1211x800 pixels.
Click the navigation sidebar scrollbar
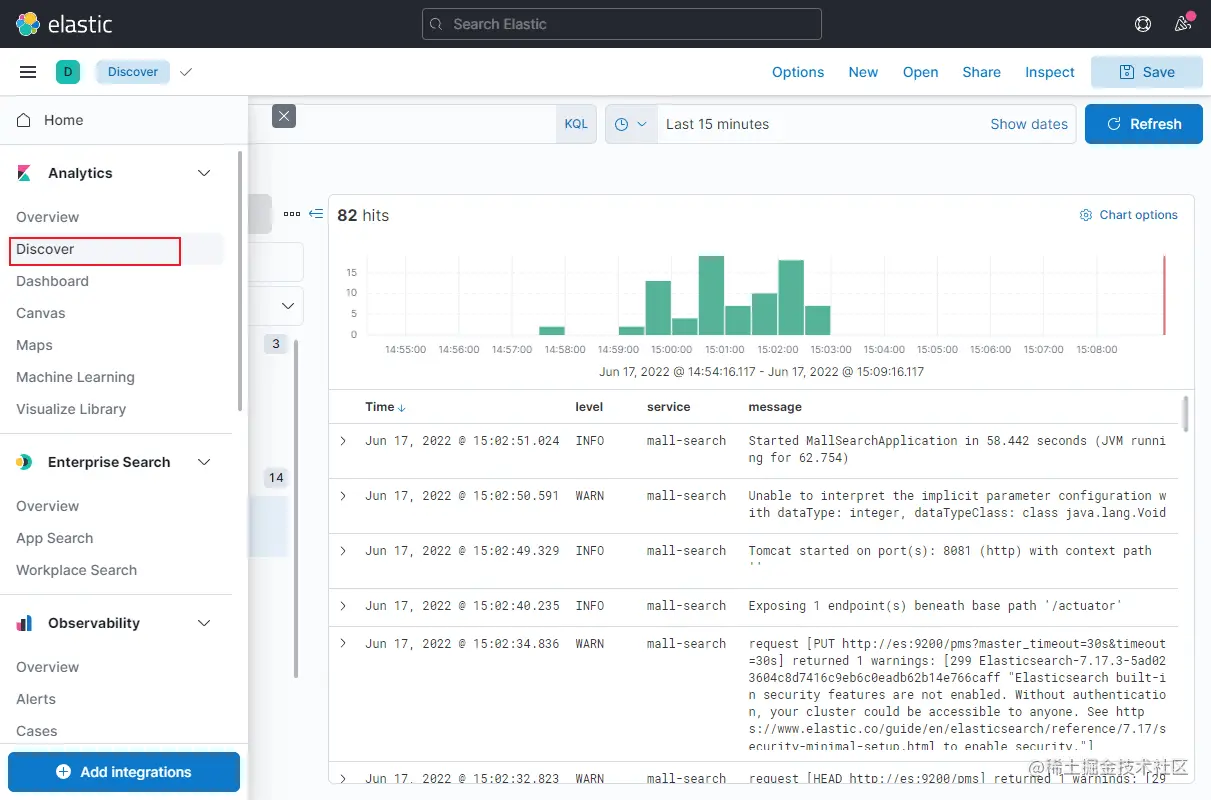coord(240,280)
